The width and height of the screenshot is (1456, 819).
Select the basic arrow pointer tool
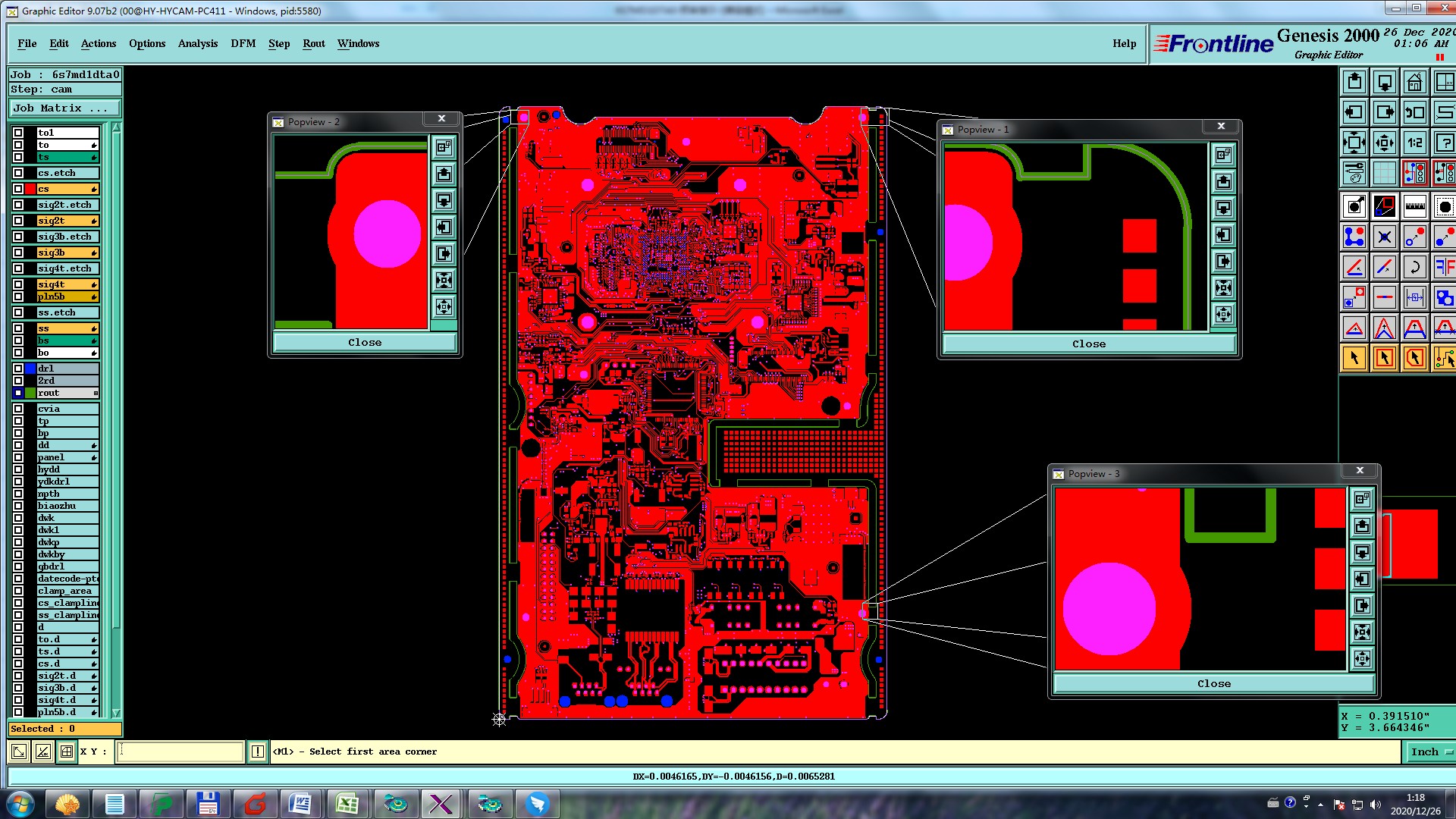(x=1354, y=358)
